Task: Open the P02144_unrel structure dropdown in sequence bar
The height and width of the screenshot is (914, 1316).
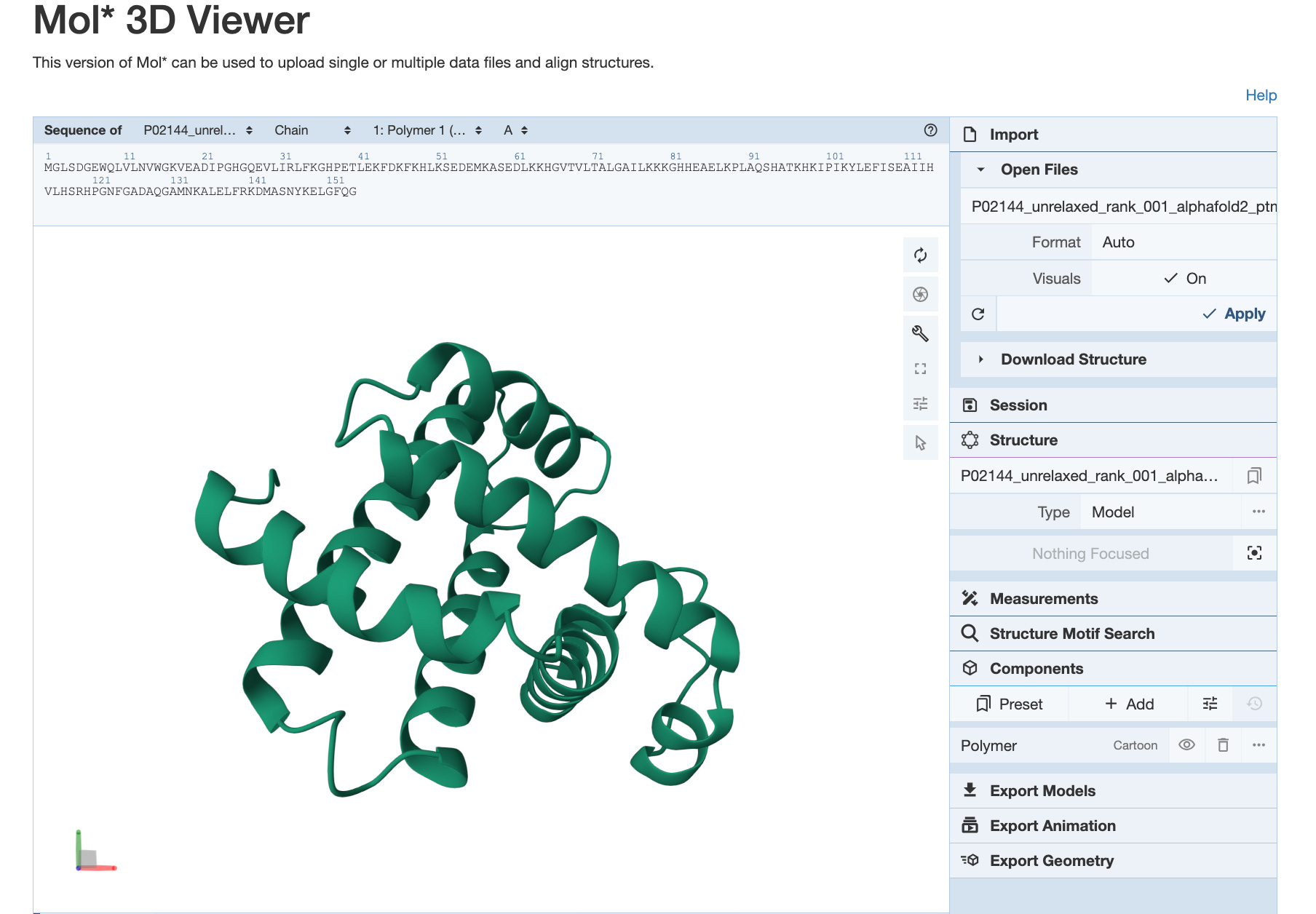Action: pyautogui.click(x=197, y=130)
